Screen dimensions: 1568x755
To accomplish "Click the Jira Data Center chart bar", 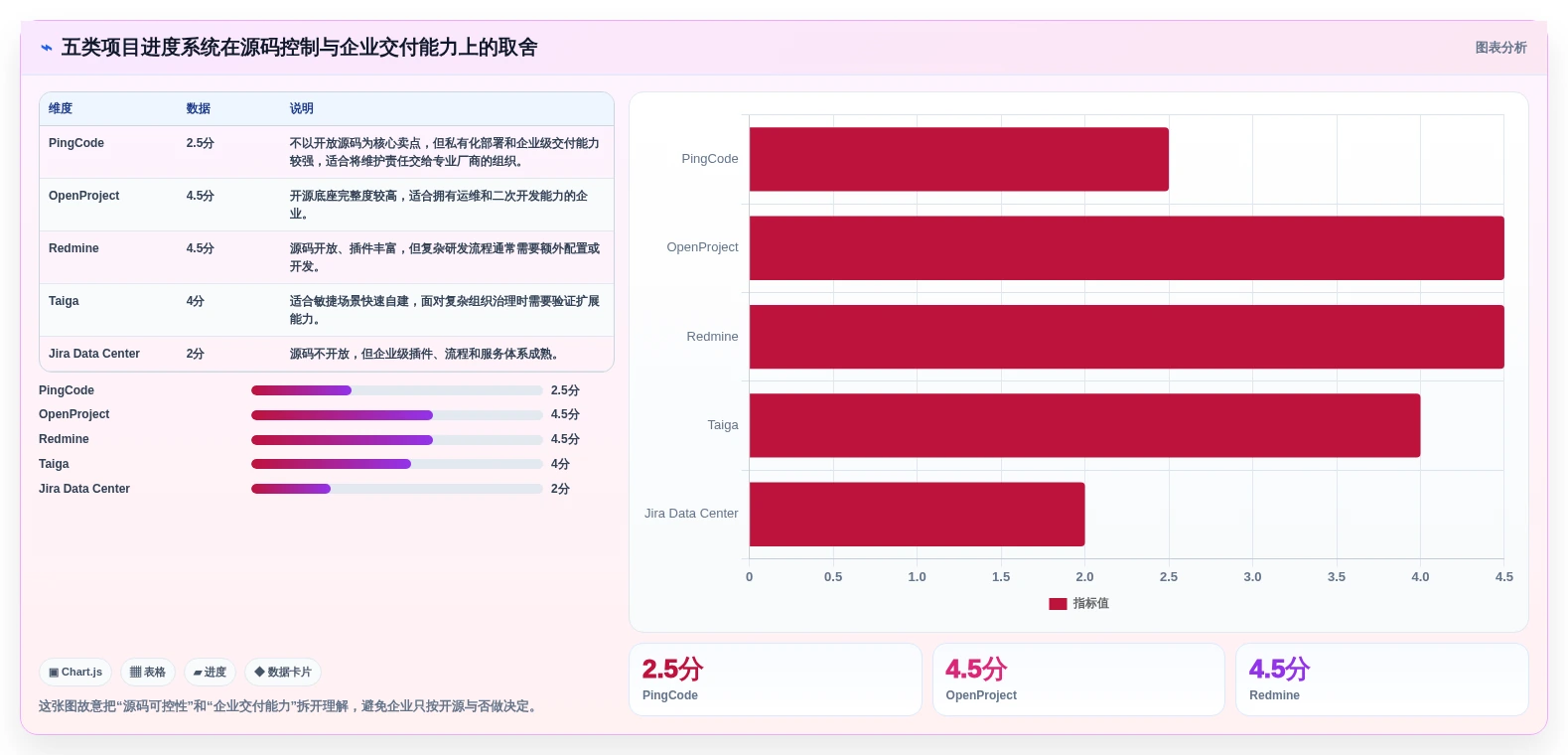I will pos(917,515).
